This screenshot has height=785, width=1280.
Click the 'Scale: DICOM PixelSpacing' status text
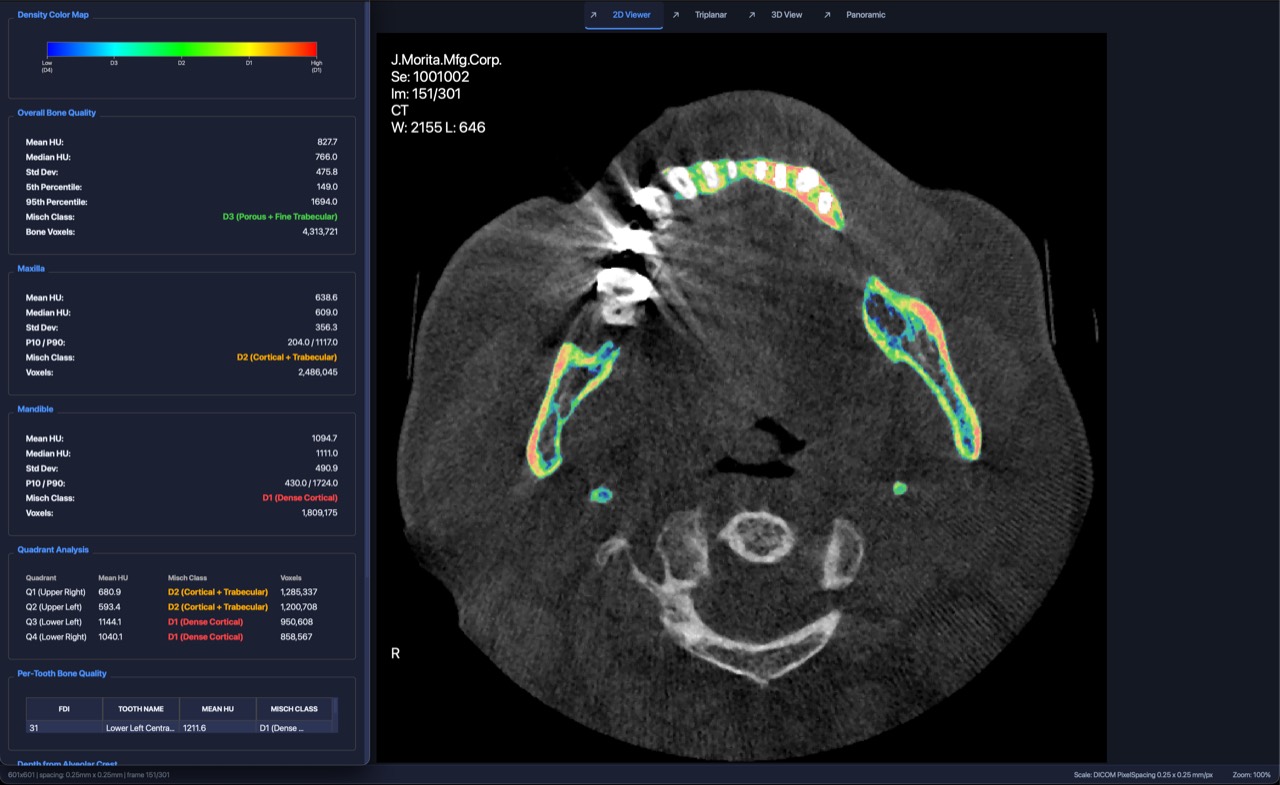tap(1142, 775)
